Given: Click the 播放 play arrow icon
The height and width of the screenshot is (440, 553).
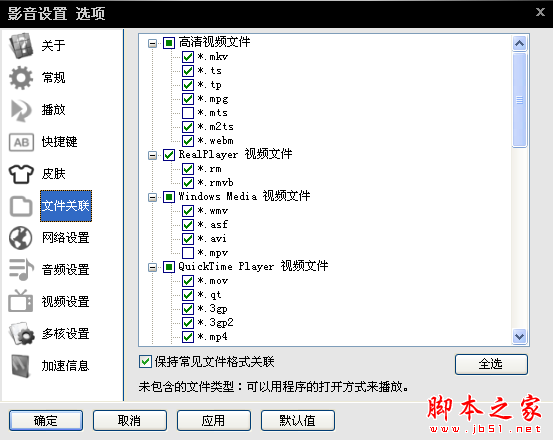Looking at the screenshot, I should 21,110.
